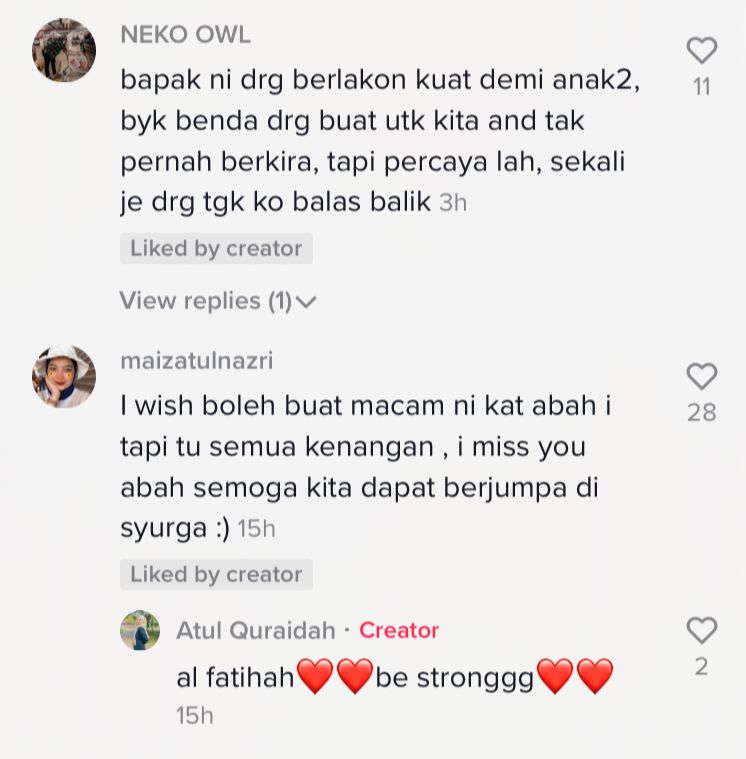
Task: Like NEKO OWL's comment with the heart
Action: pos(701,50)
